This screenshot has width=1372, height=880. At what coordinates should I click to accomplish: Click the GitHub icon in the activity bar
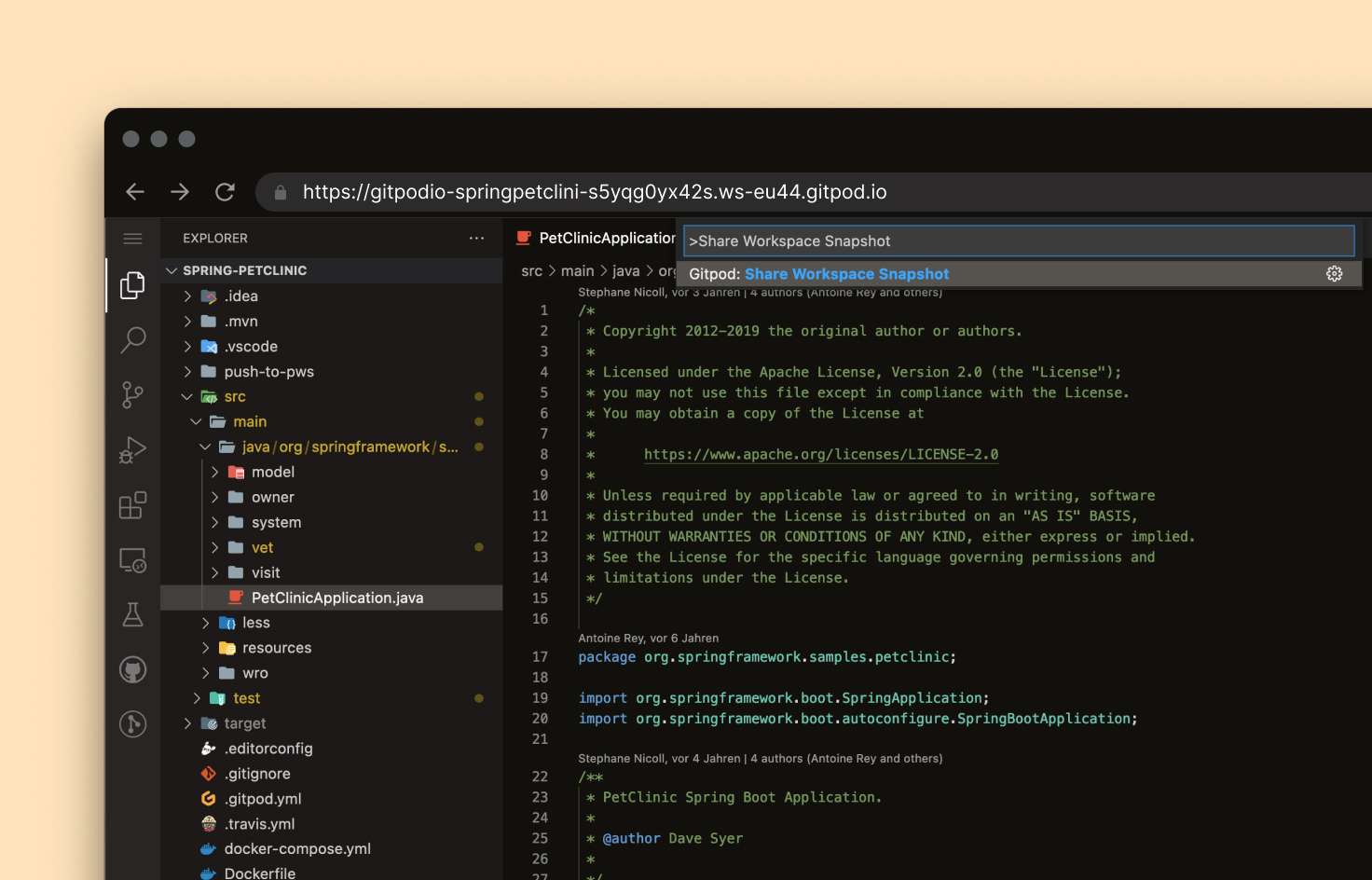coord(132,668)
